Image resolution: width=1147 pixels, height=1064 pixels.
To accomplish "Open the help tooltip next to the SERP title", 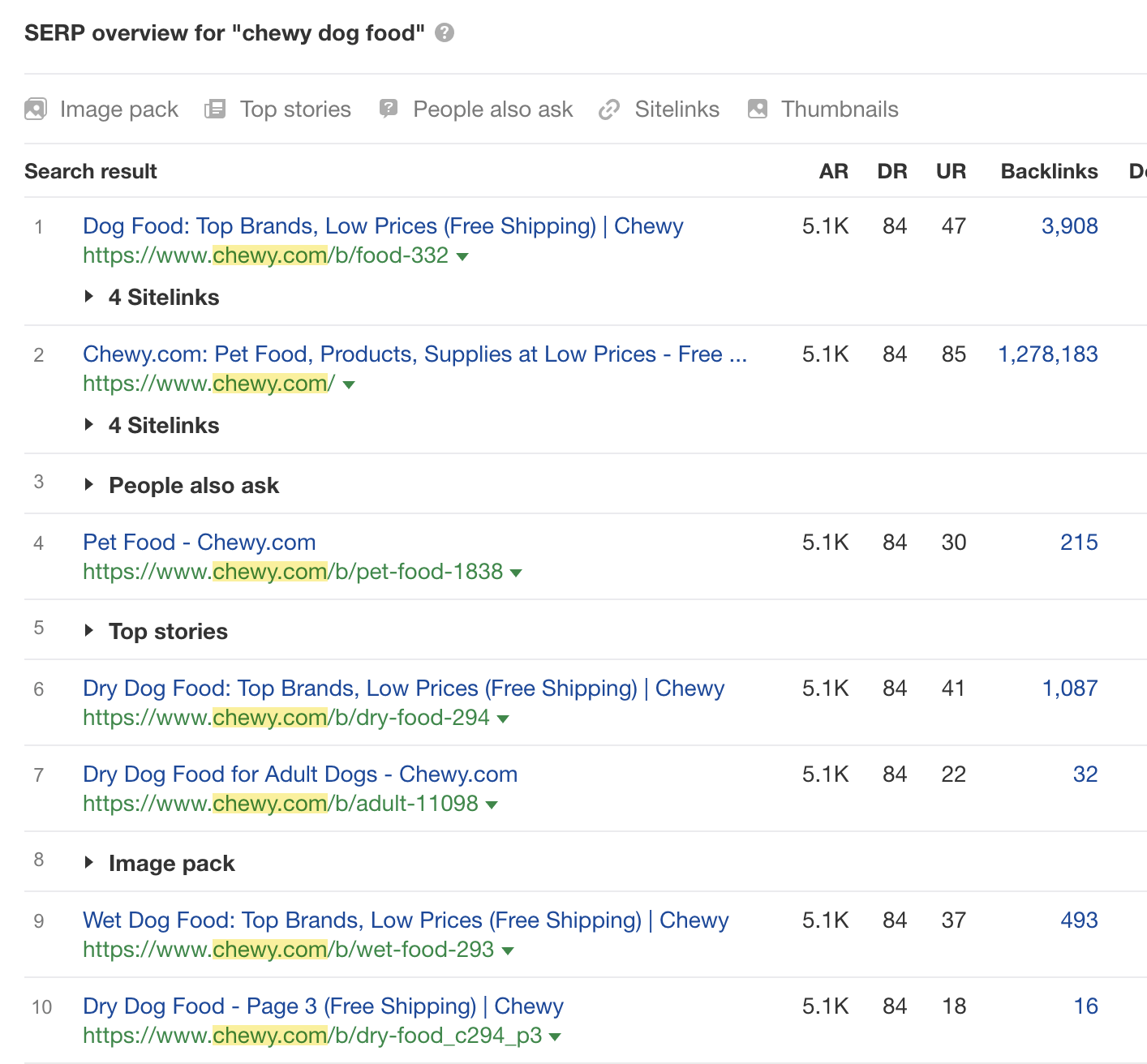I will pos(443,32).
